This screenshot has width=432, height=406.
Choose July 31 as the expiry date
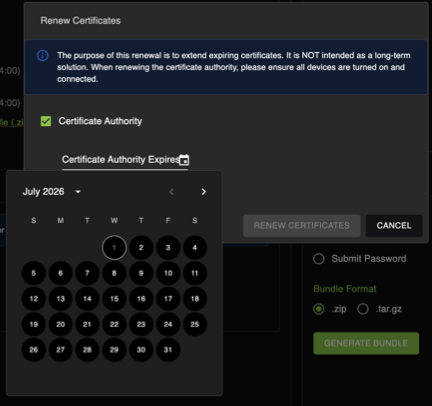click(x=168, y=350)
